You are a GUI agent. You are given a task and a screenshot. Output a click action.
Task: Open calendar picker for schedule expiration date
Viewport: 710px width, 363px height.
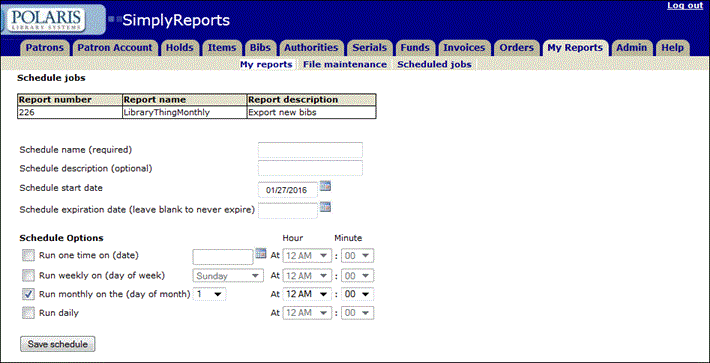click(325, 207)
